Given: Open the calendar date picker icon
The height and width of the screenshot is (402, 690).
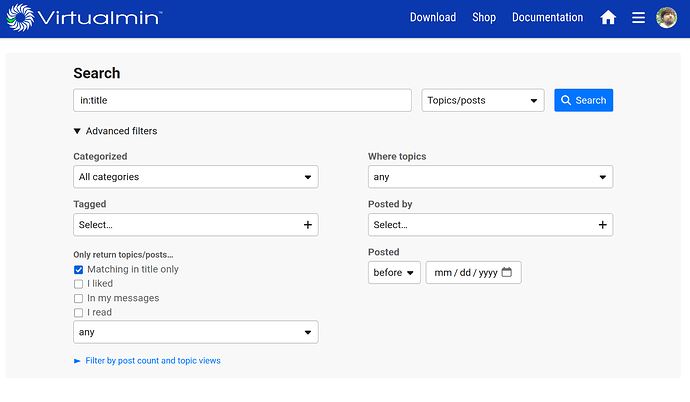Looking at the screenshot, I should point(507,272).
